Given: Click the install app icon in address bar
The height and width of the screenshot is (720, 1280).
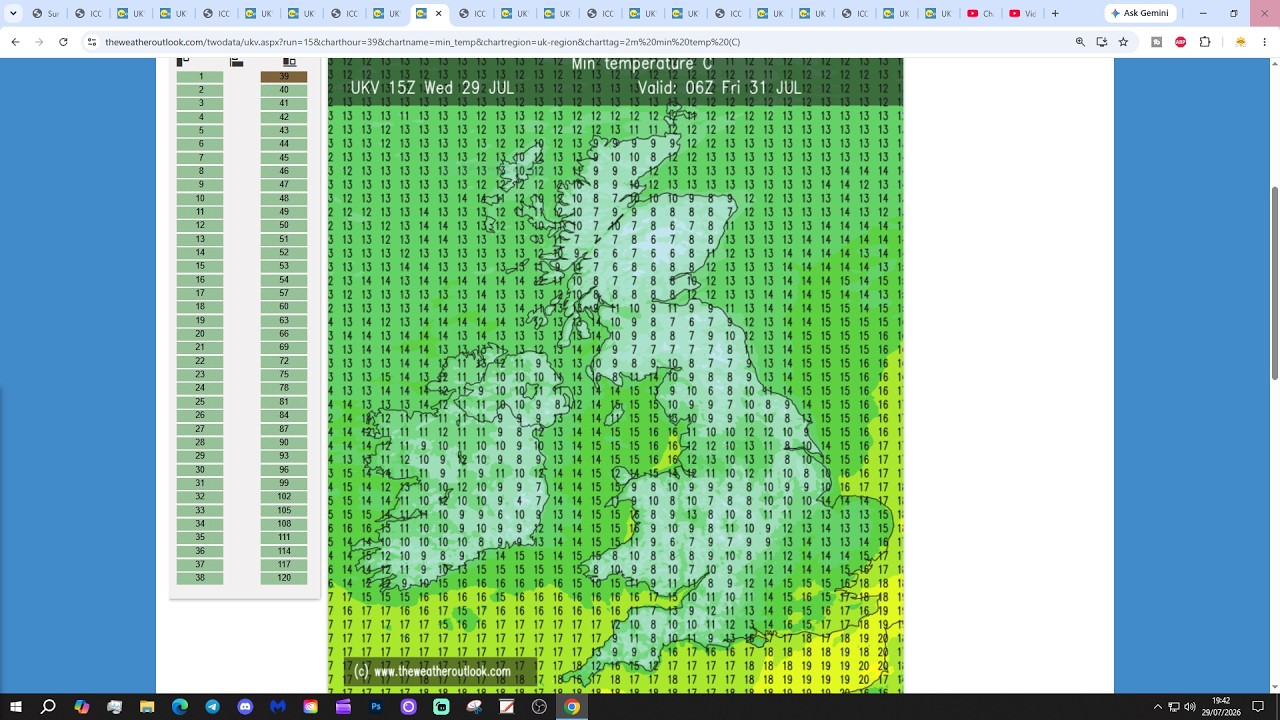Looking at the screenshot, I should pyautogui.click(x=1102, y=42).
